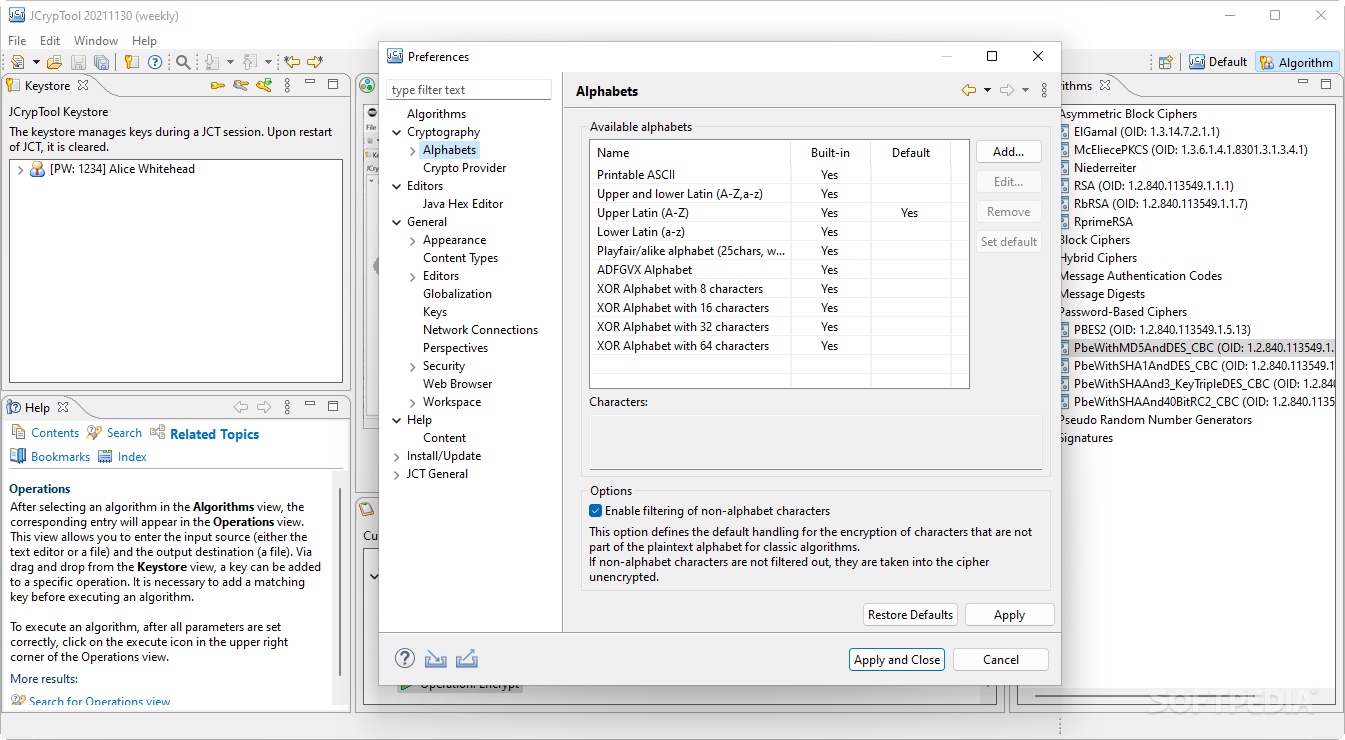Viewport: 1345px width, 740px height.
Task: Open the Edit menu
Action: (50, 40)
